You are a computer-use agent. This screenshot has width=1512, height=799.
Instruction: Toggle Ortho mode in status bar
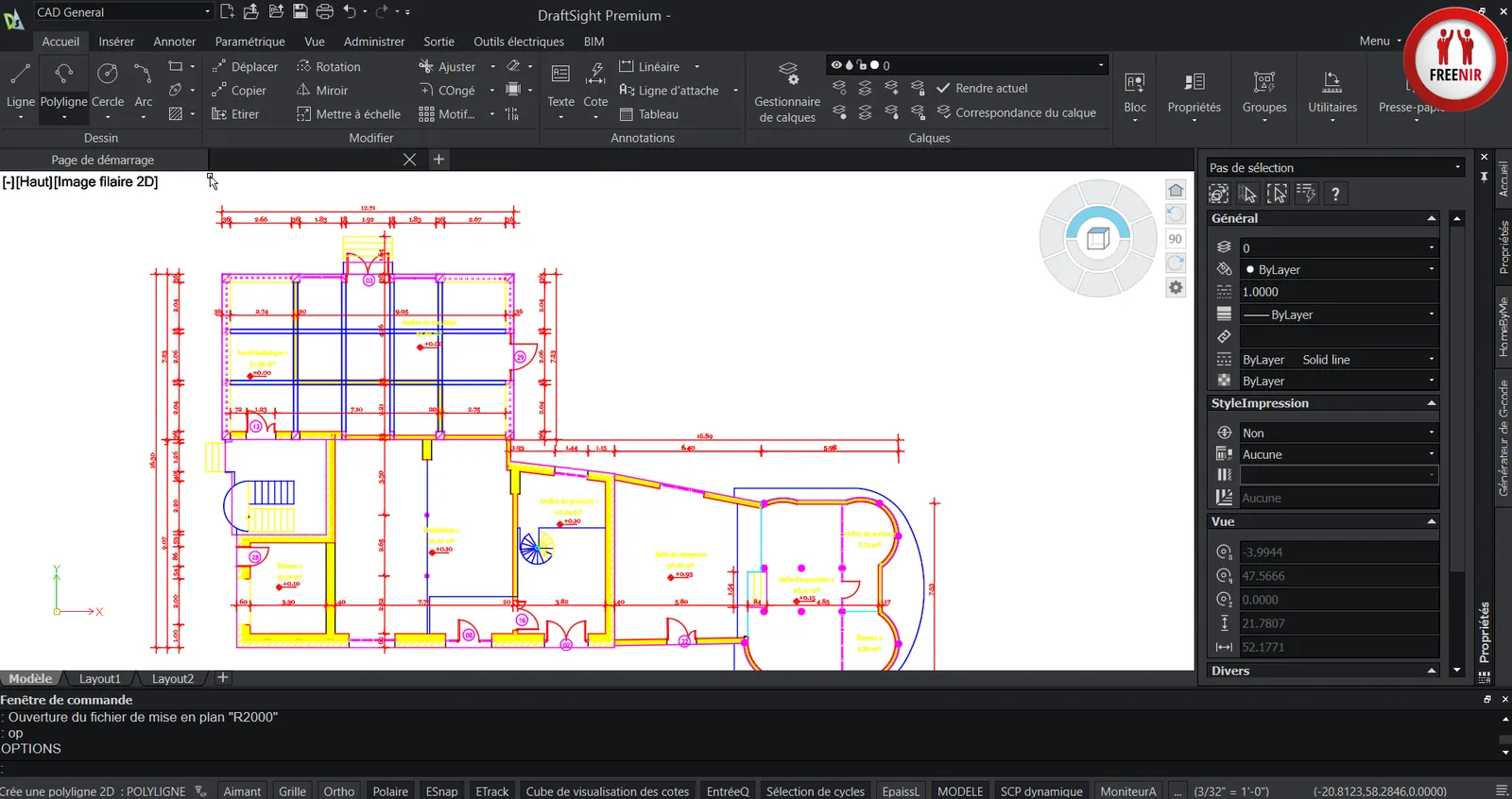(339, 791)
